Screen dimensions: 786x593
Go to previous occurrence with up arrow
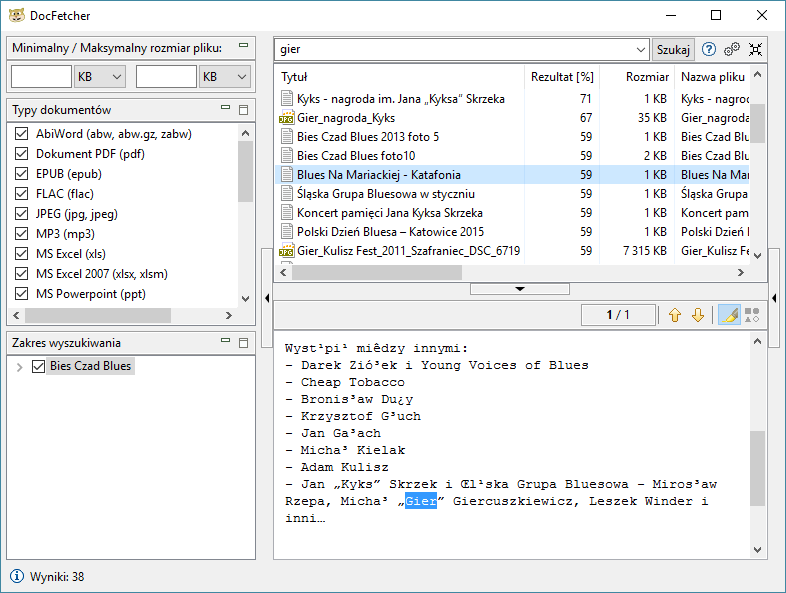point(675,315)
